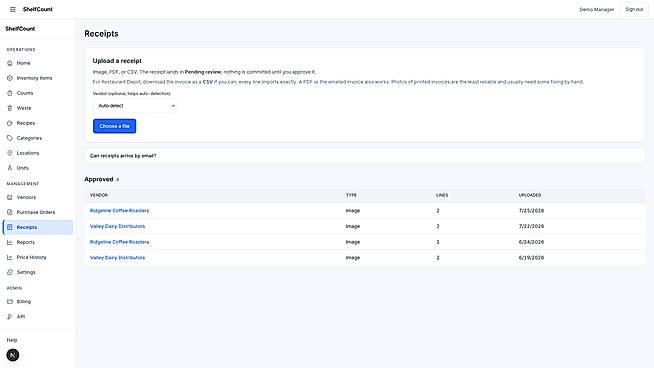Click the 6/19/2026 upload date cell
The image size is (654, 368).
click(x=531, y=258)
